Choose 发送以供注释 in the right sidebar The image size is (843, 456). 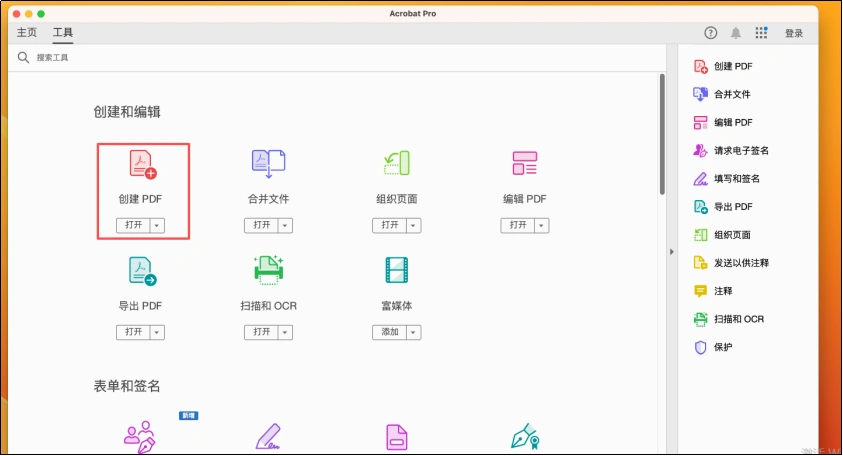click(731, 262)
